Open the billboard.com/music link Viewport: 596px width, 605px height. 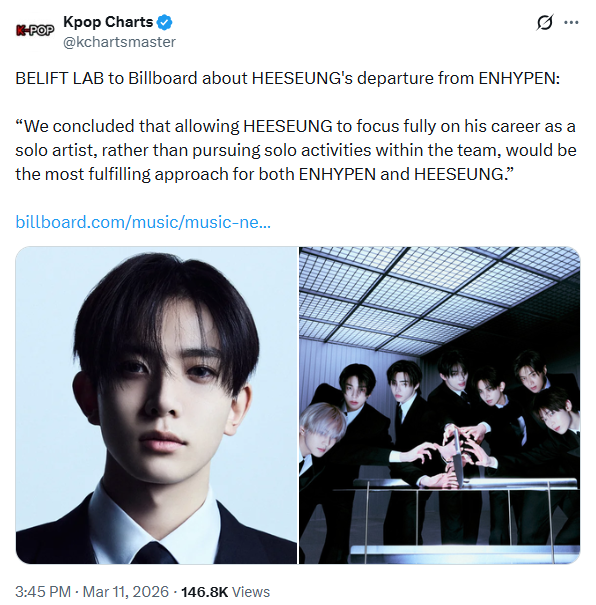(143, 222)
